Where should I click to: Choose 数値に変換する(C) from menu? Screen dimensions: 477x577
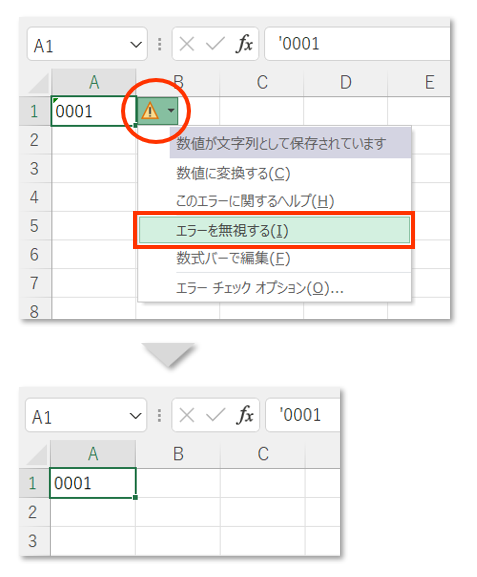point(233,173)
